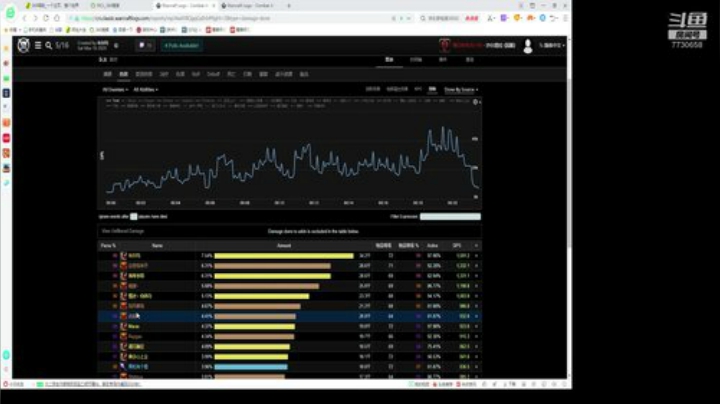Switch to the first Warcraft Logs browser tab
This screenshot has height=404, width=720.
[x=185, y=6]
